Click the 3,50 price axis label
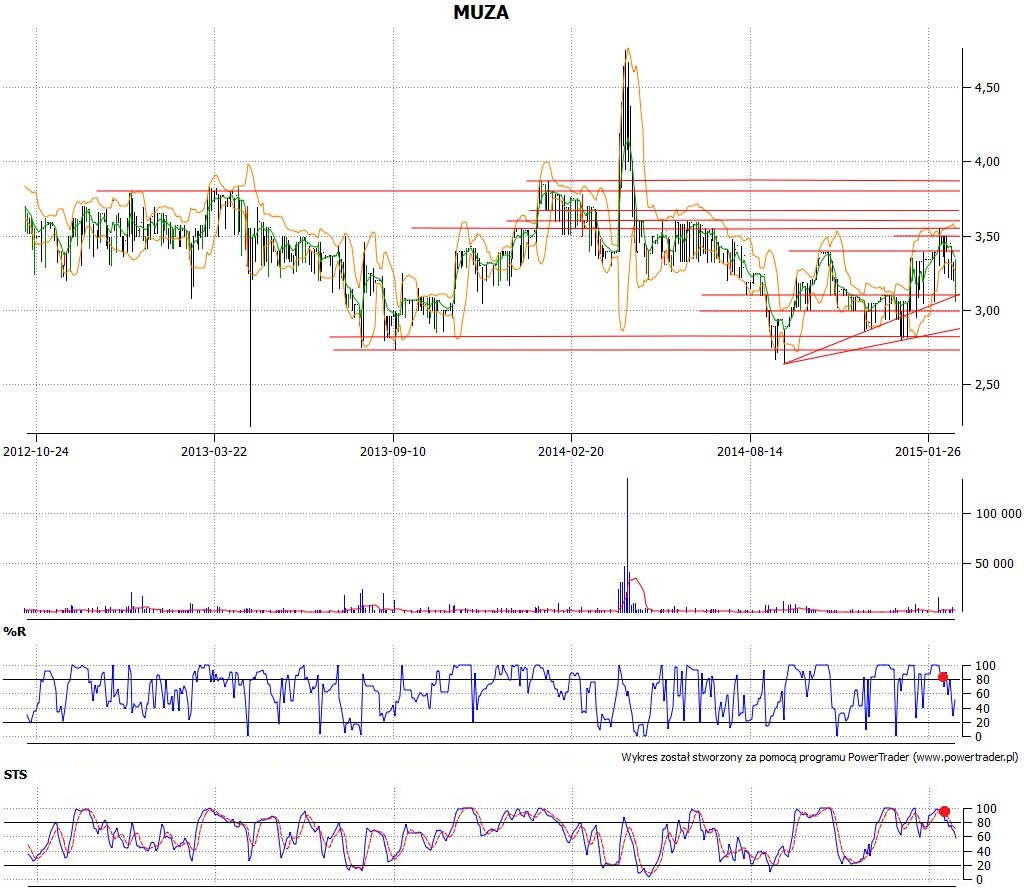Image resolution: width=1024 pixels, height=888 pixels. [987, 236]
